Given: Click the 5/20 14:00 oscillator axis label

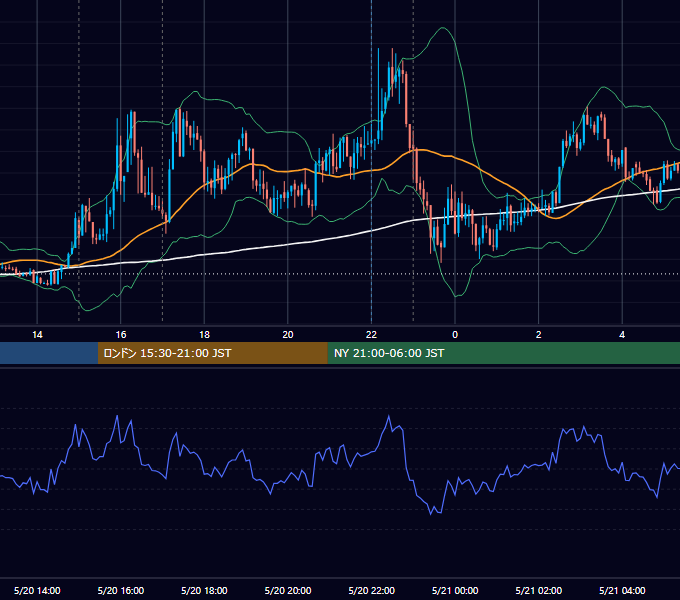Looking at the screenshot, I should [x=37, y=590].
